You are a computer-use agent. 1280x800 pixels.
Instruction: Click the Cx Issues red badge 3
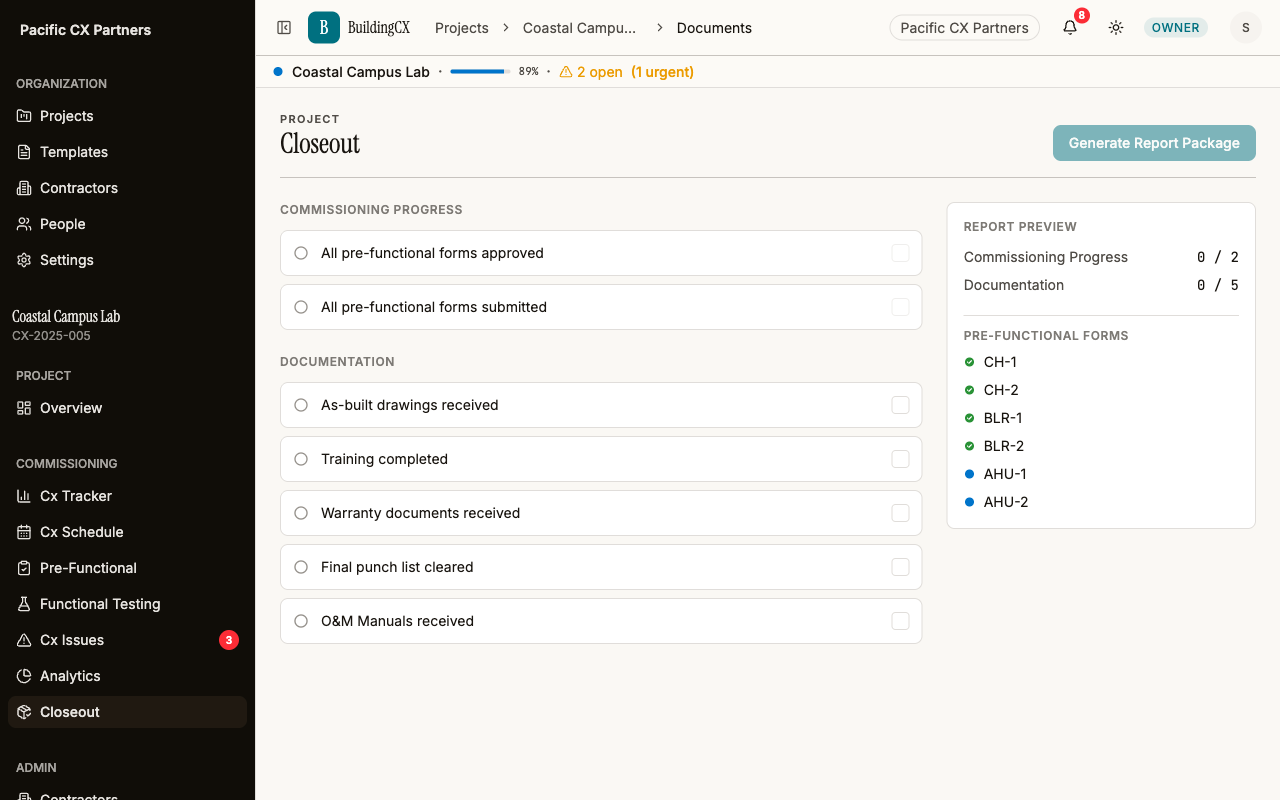point(229,640)
